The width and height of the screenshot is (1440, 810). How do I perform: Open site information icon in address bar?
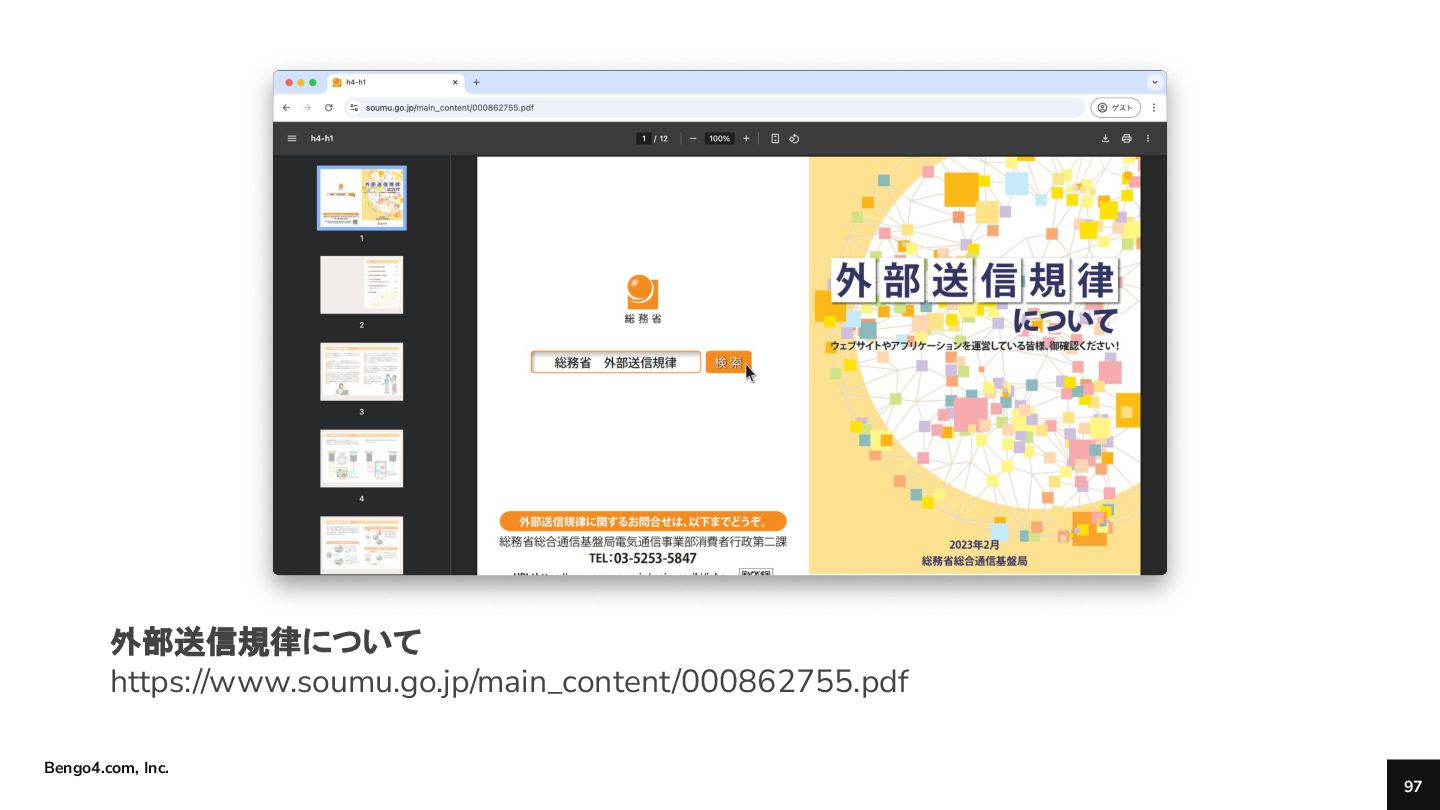pyautogui.click(x=354, y=107)
